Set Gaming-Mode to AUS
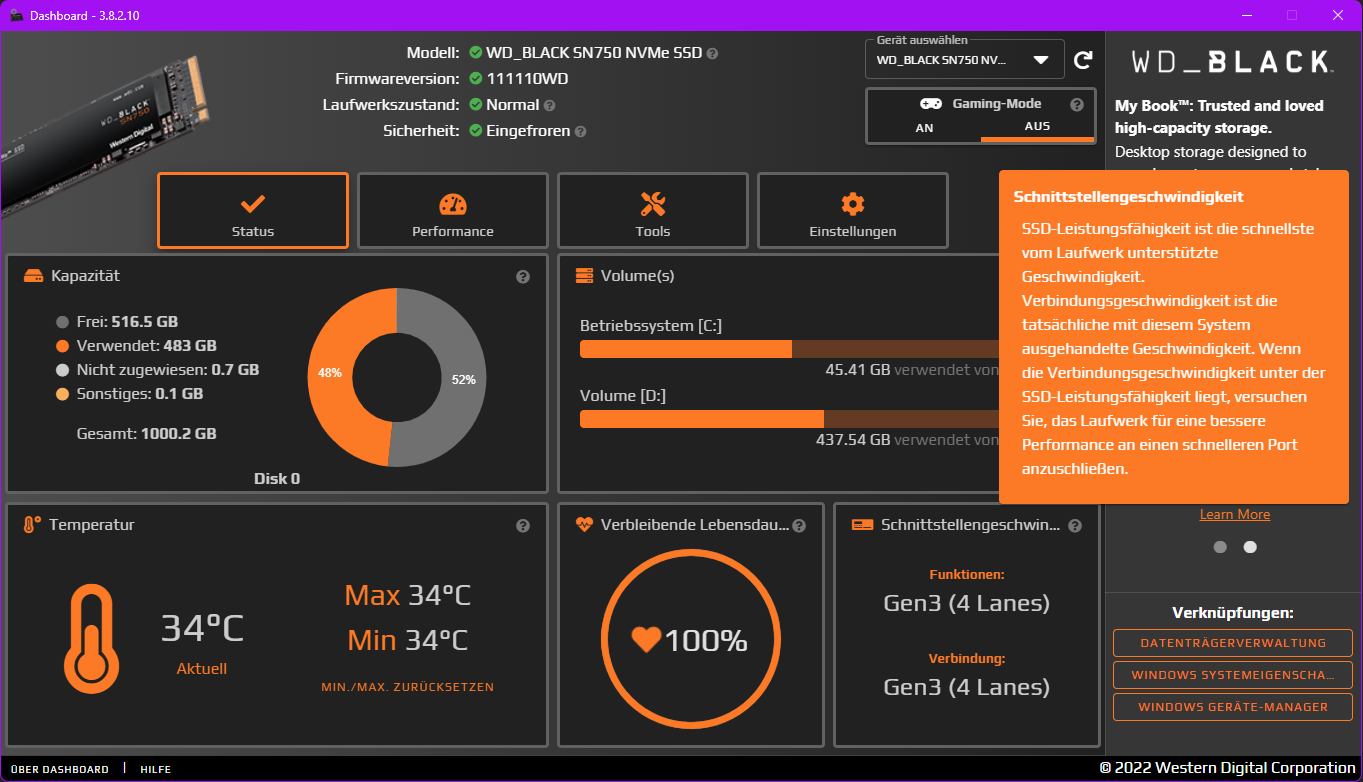Screen dimensions: 1363x782 1037,127
